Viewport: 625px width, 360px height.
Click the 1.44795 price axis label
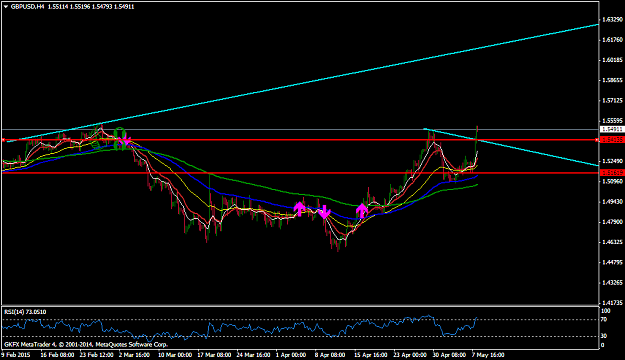612,262
